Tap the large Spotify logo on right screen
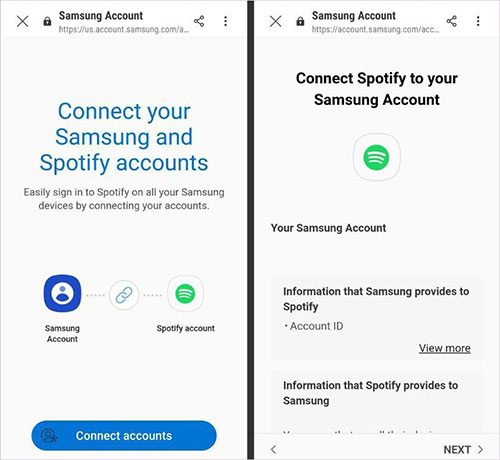Image resolution: width=500 pixels, height=460 pixels. tap(376, 157)
